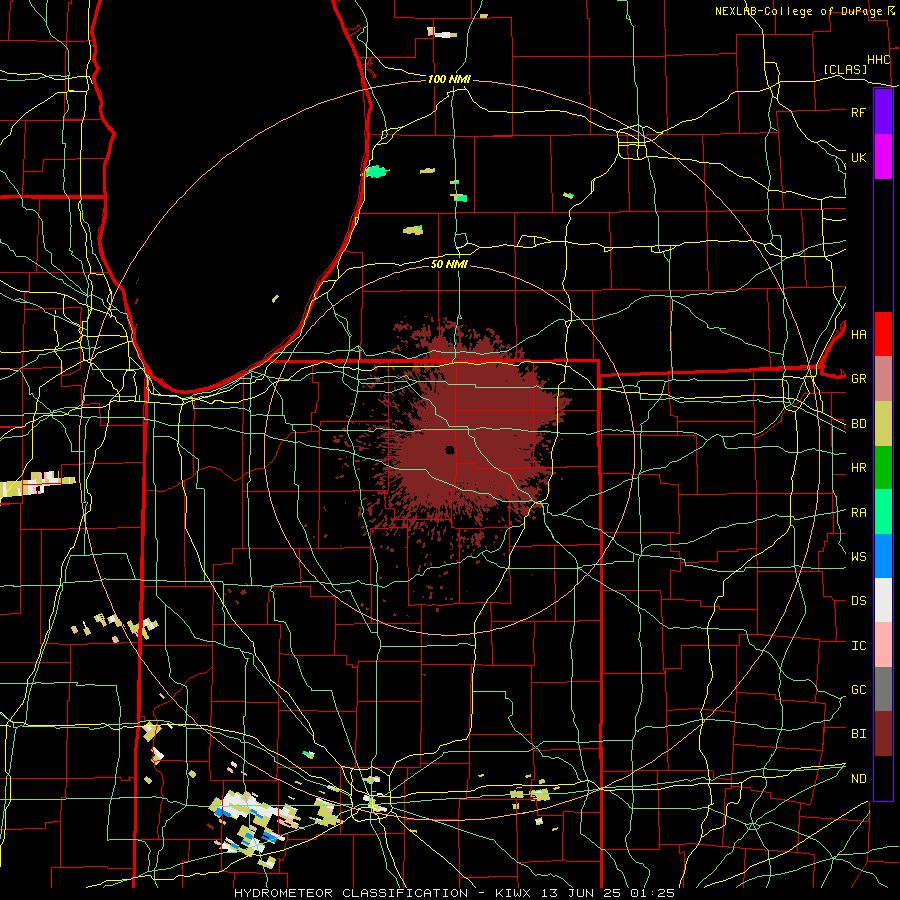Viewport: 900px width, 900px height.
Task: Select the GR pink legend swatch
Action: (x=883, y=378)
